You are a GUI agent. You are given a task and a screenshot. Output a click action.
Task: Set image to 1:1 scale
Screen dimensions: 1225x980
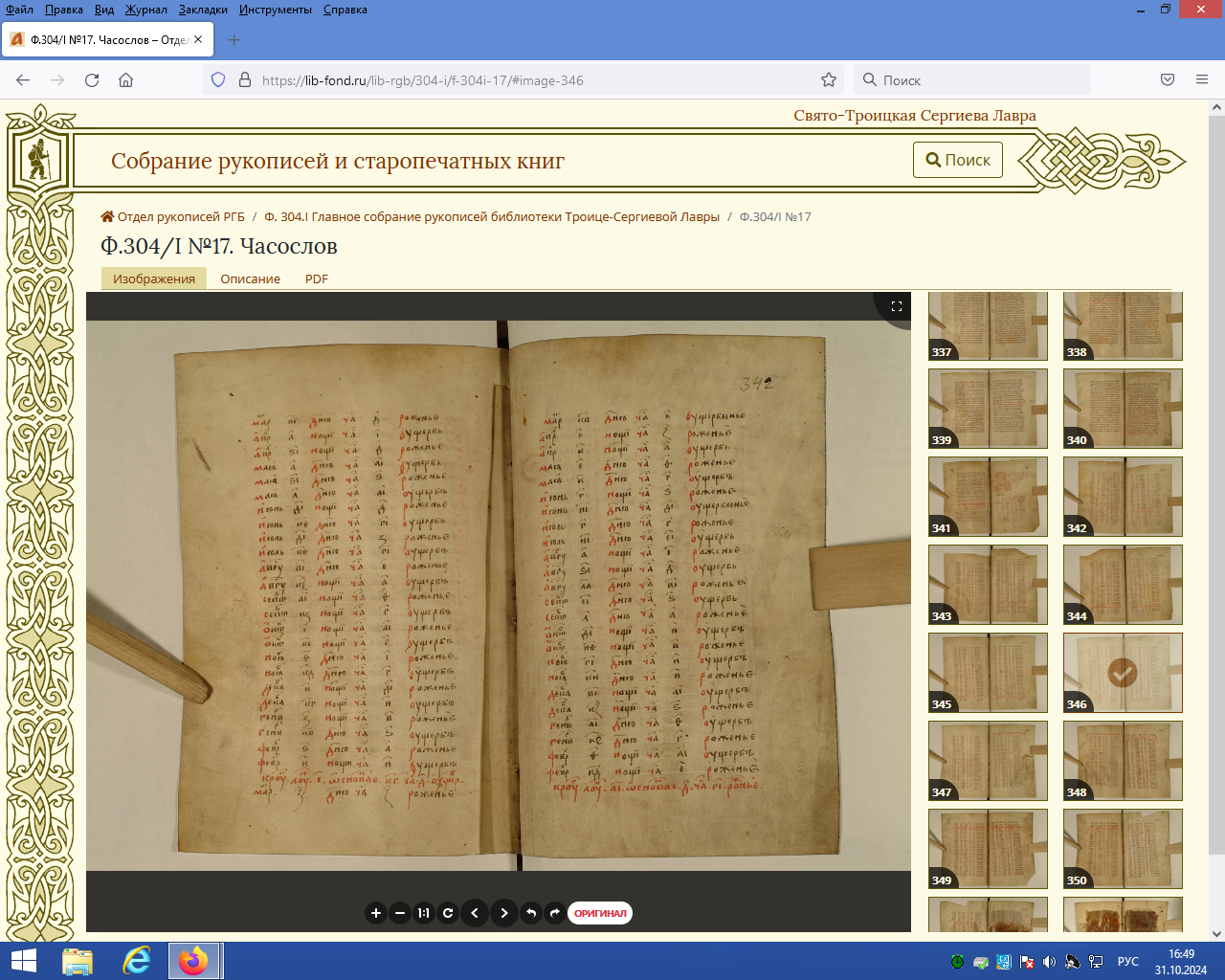424,913
